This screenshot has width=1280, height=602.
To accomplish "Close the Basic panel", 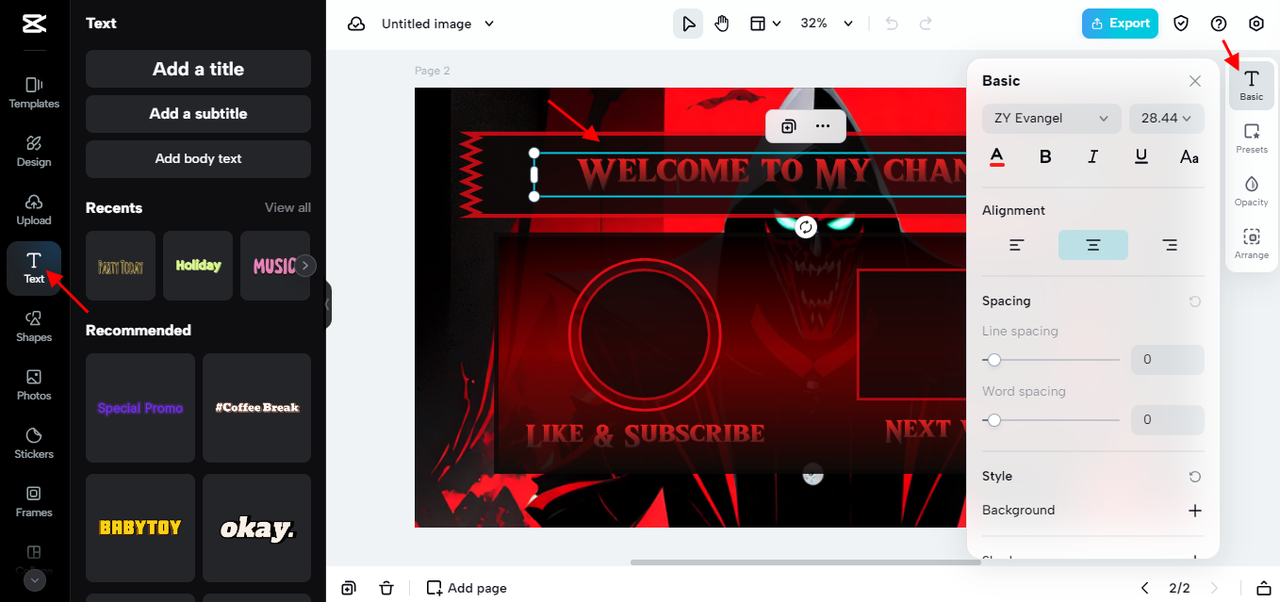I will pos(1195,81).
